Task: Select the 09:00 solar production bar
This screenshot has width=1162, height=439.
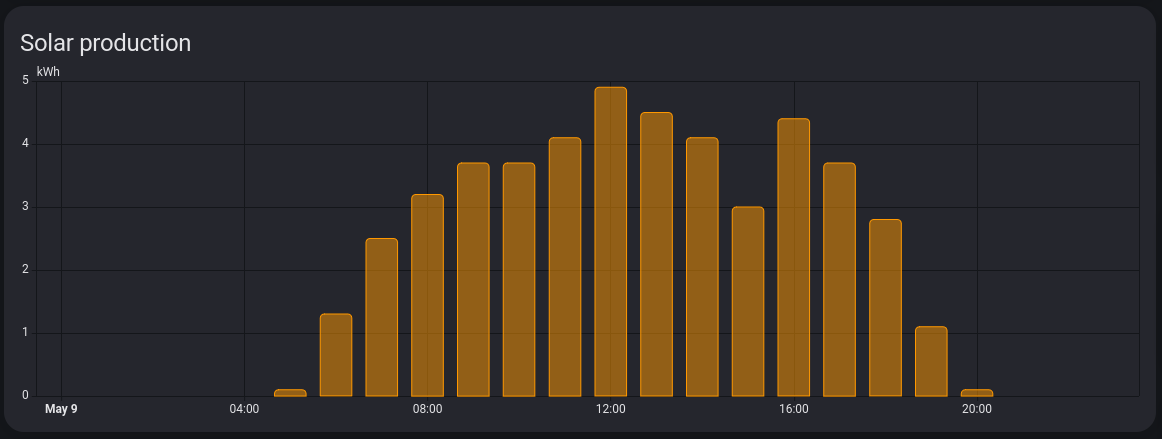Action: click(x=473, y=279)
